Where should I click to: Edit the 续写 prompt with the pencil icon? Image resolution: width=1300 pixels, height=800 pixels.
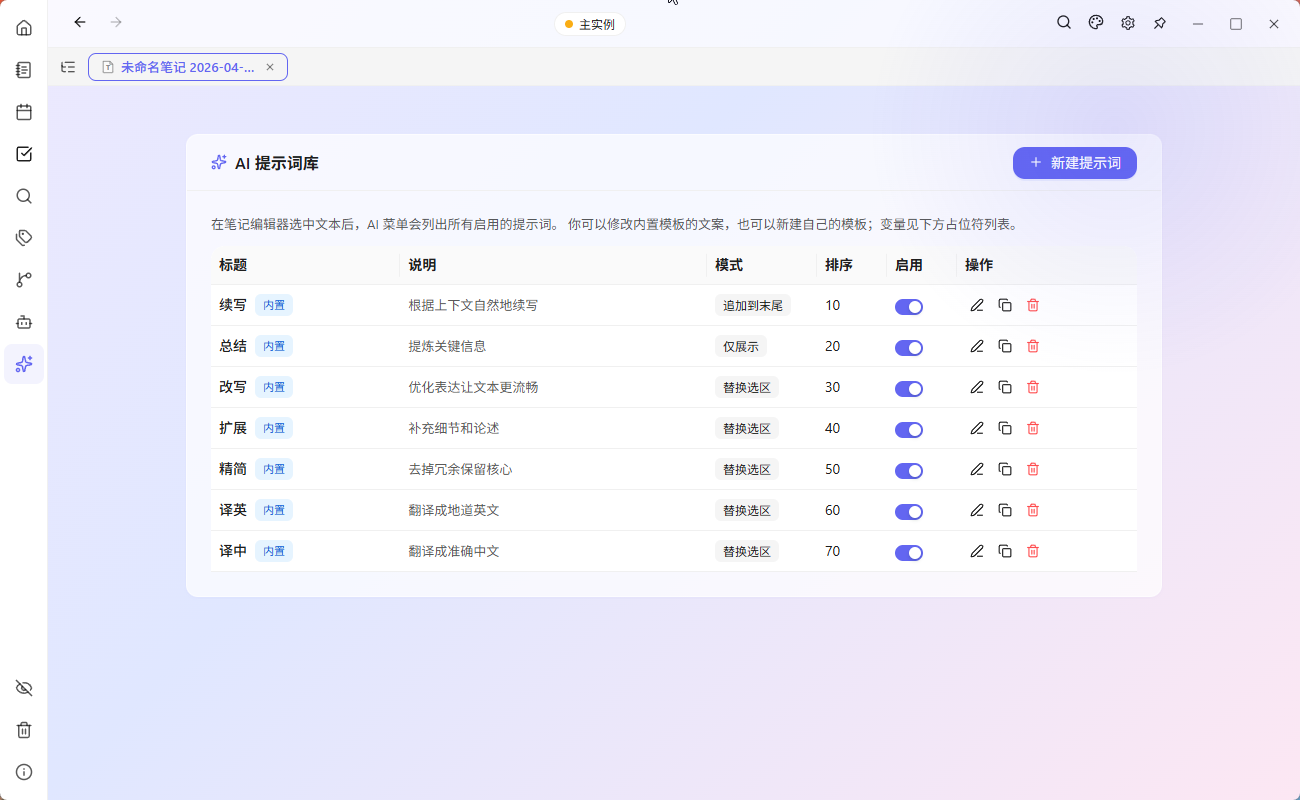pos(977,305)
